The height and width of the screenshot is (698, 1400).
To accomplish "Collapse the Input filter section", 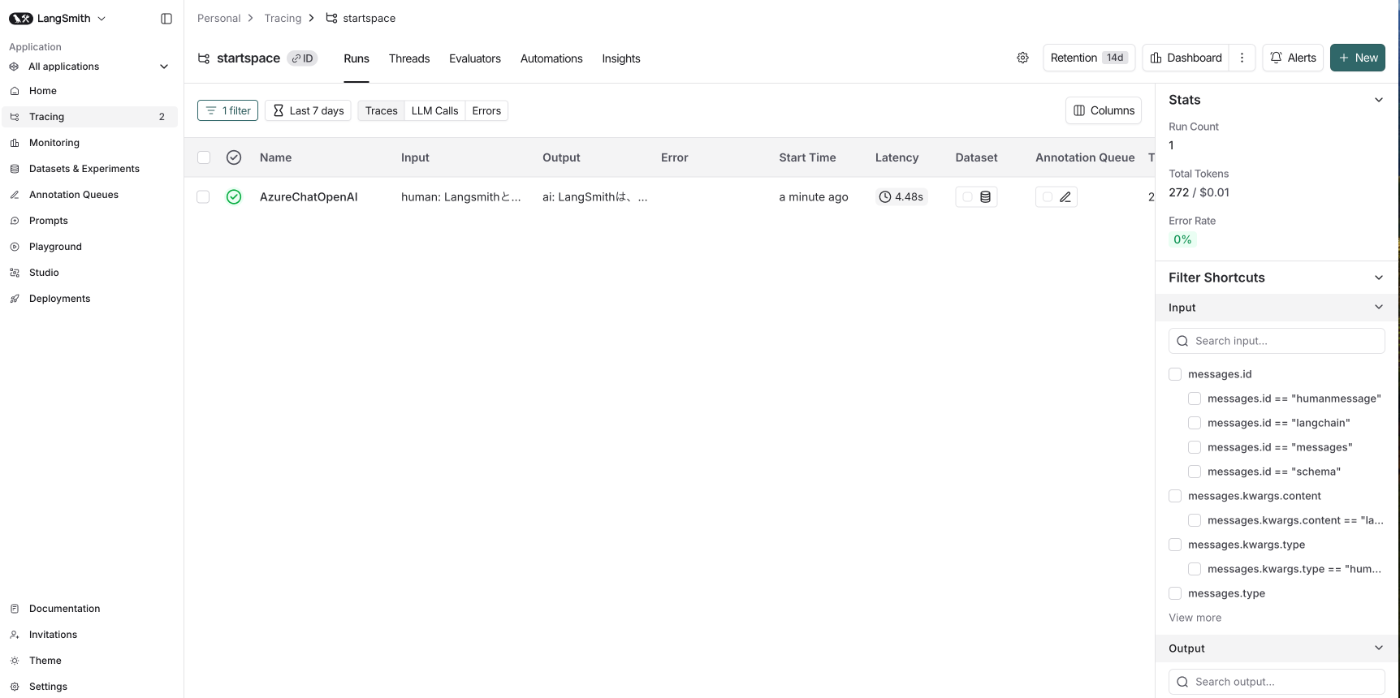I will click(x=1378, y=307).
